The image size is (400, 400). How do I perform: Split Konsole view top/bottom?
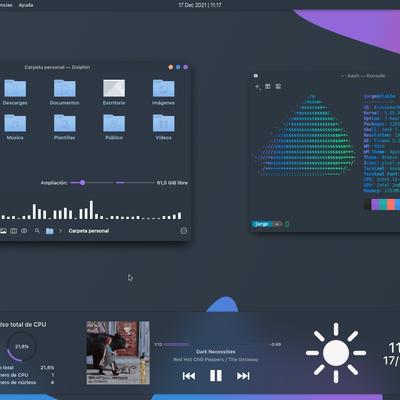(278, 86)
